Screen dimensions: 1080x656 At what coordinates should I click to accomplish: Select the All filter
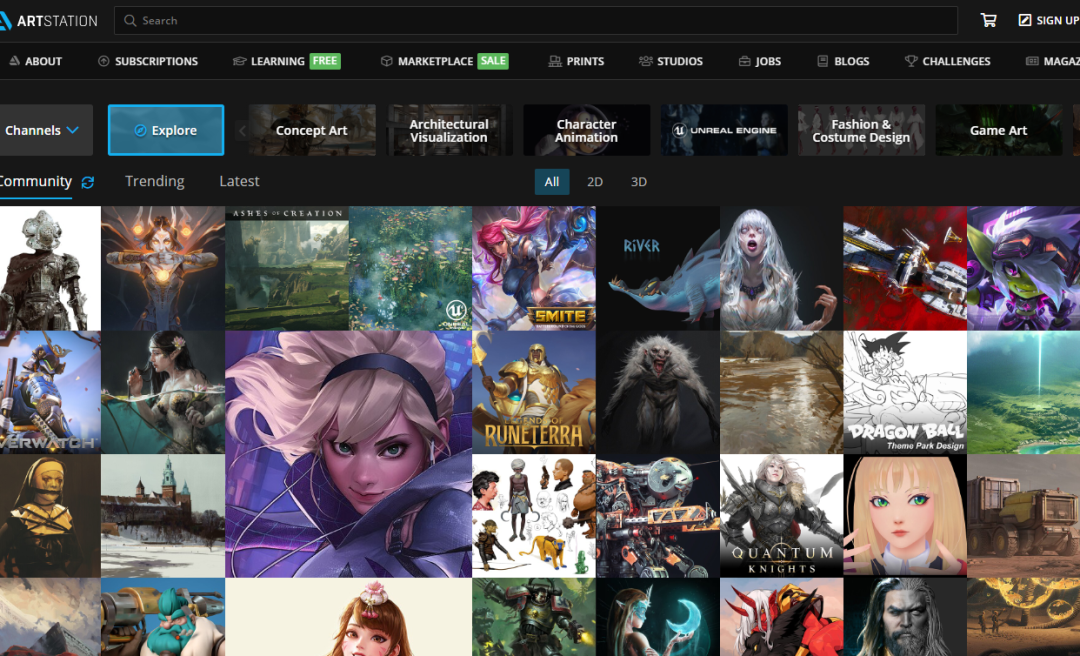(552, 182)
